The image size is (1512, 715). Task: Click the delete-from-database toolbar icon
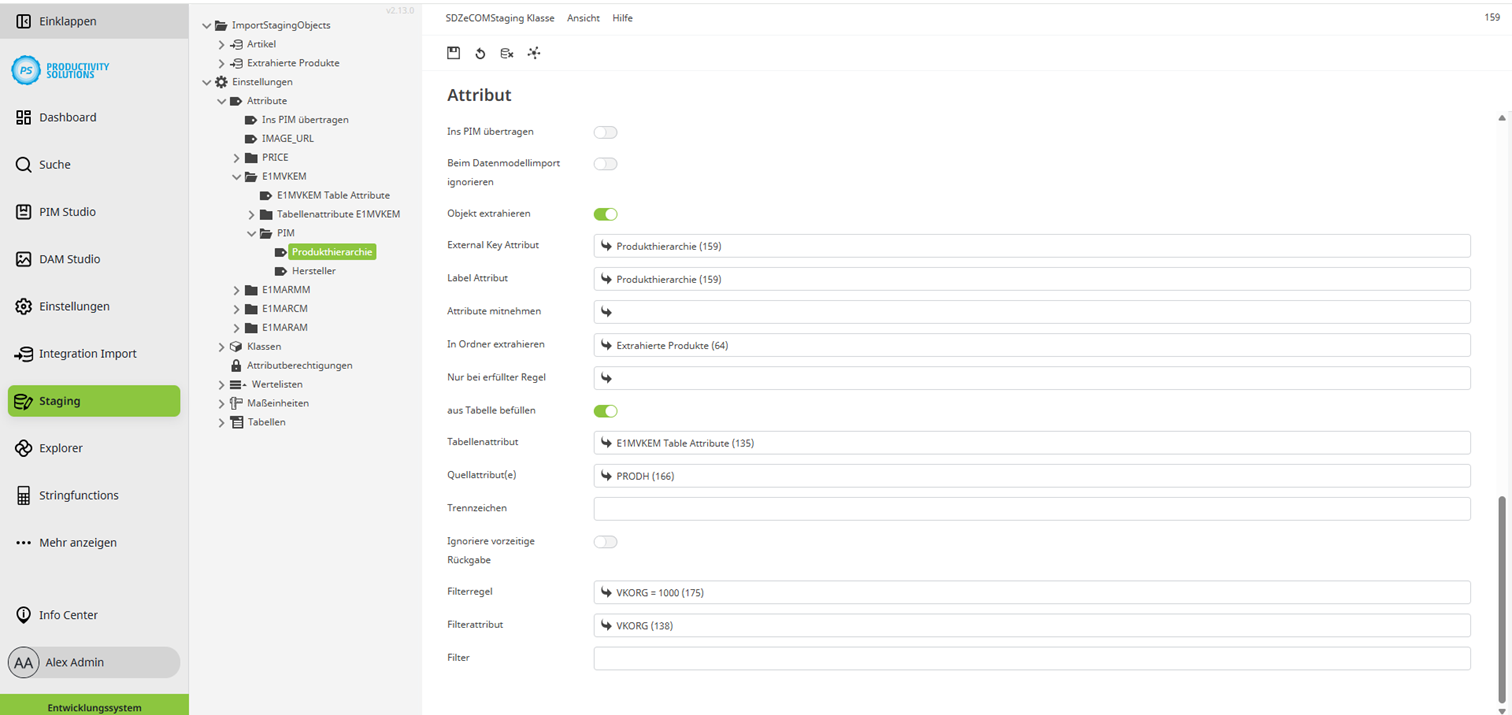[x=506, y=53]
